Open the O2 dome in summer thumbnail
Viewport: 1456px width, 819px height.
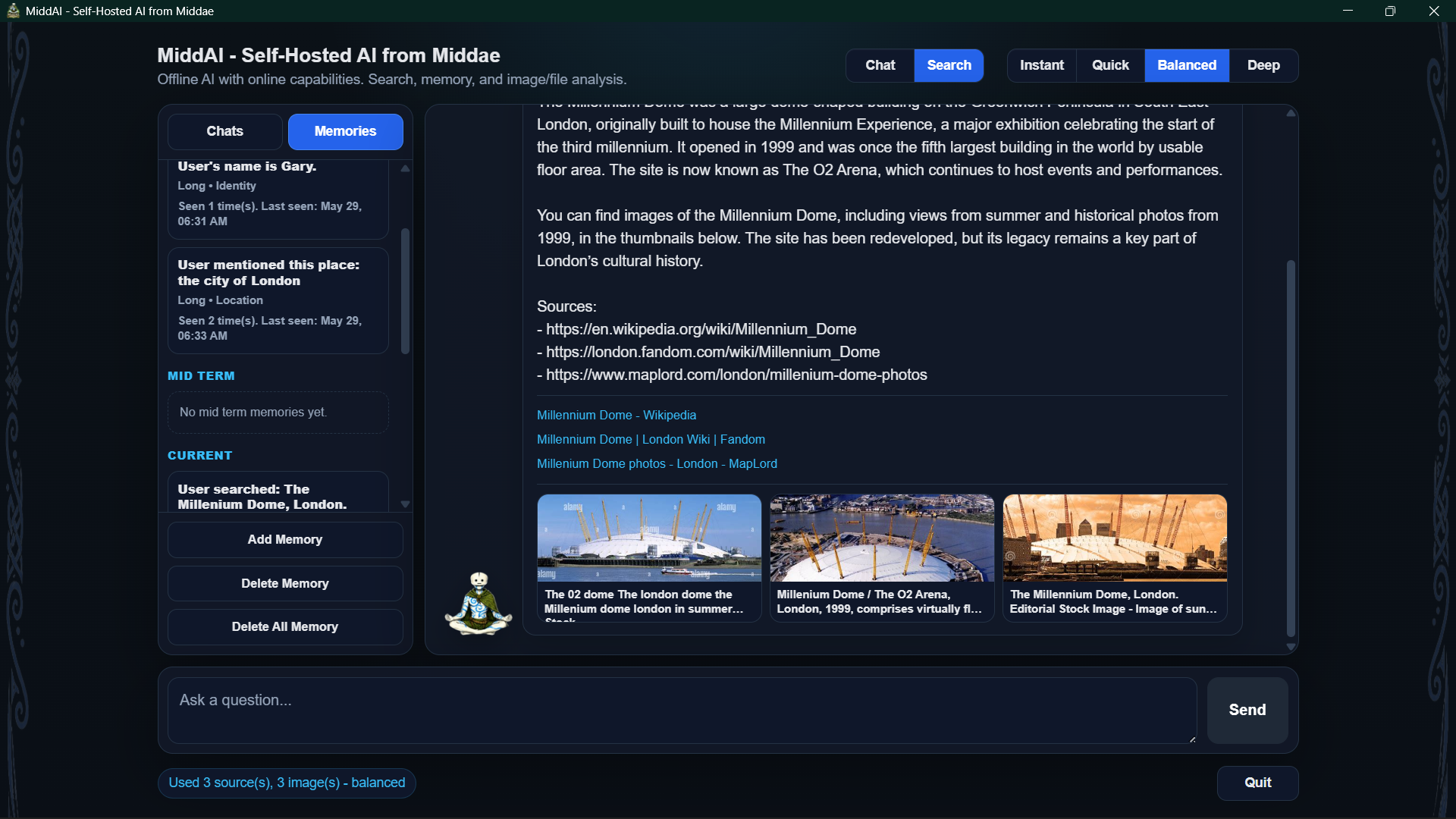point(649,558)
